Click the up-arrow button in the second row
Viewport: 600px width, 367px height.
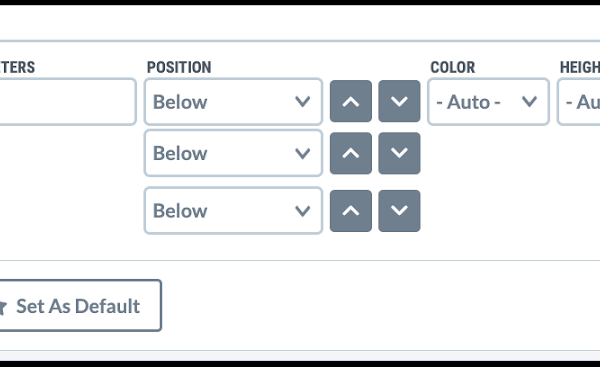(351, 153)
